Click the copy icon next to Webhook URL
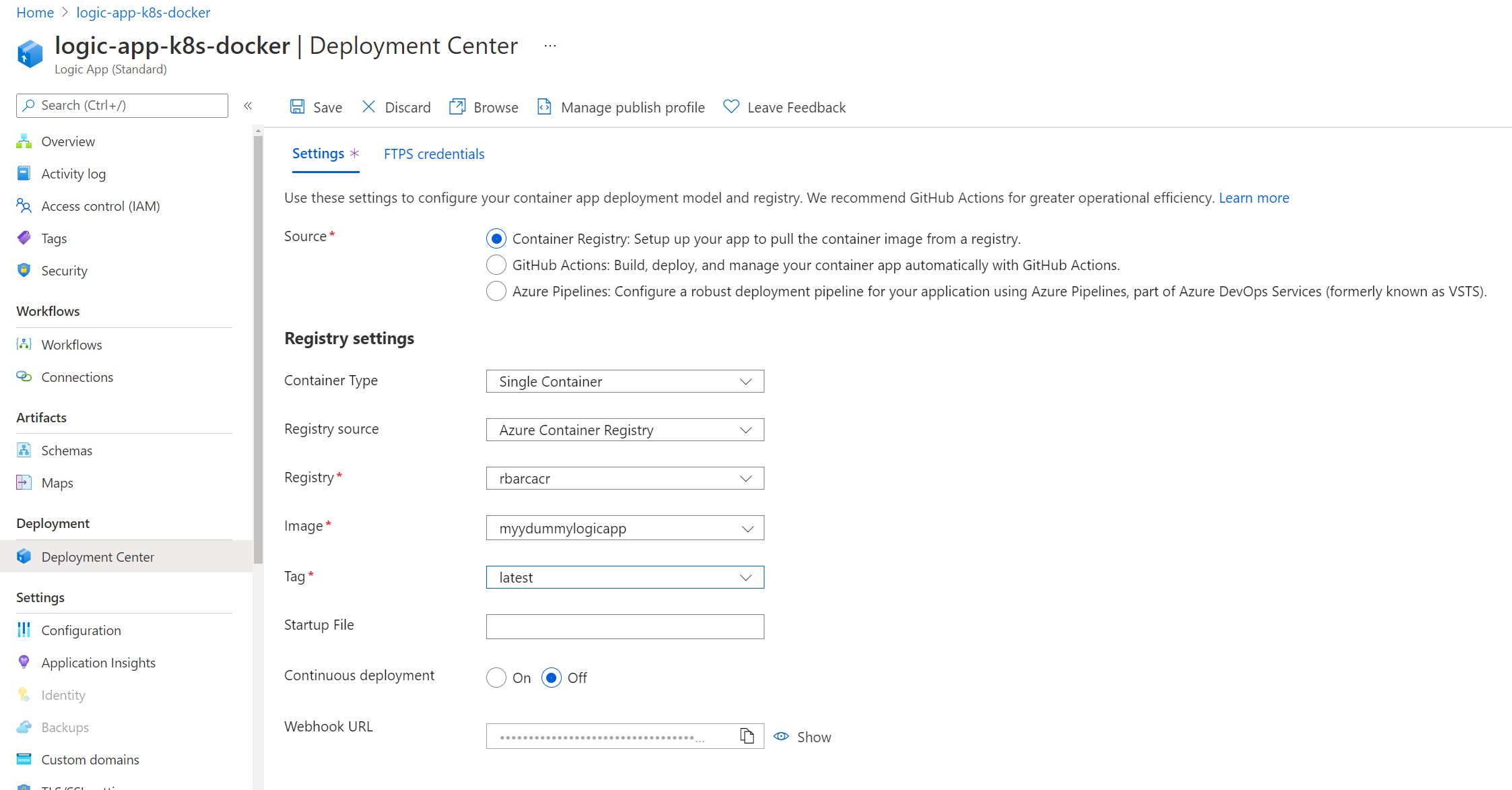 746,735
